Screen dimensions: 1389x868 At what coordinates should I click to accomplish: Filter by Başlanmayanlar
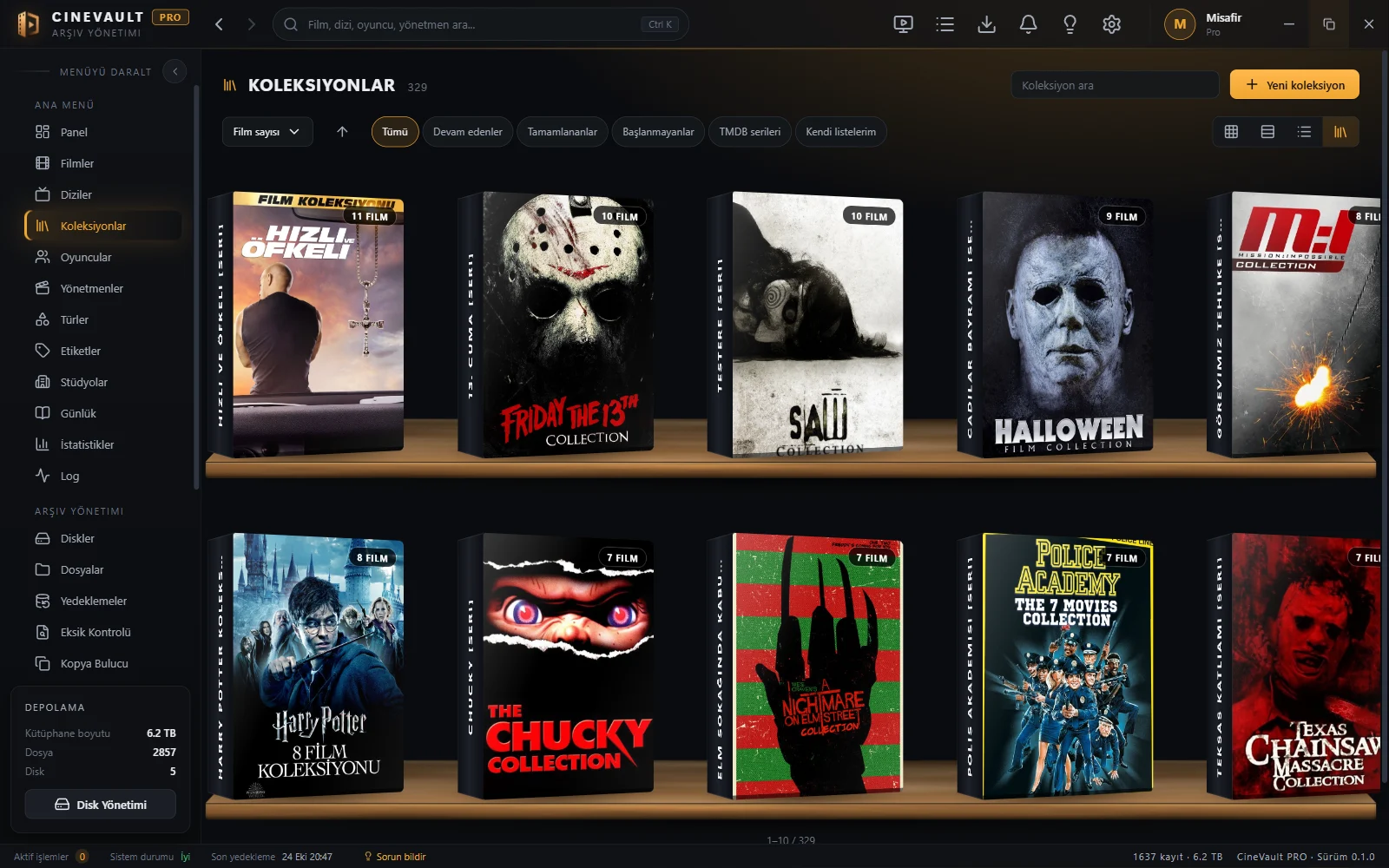[658, 132]
